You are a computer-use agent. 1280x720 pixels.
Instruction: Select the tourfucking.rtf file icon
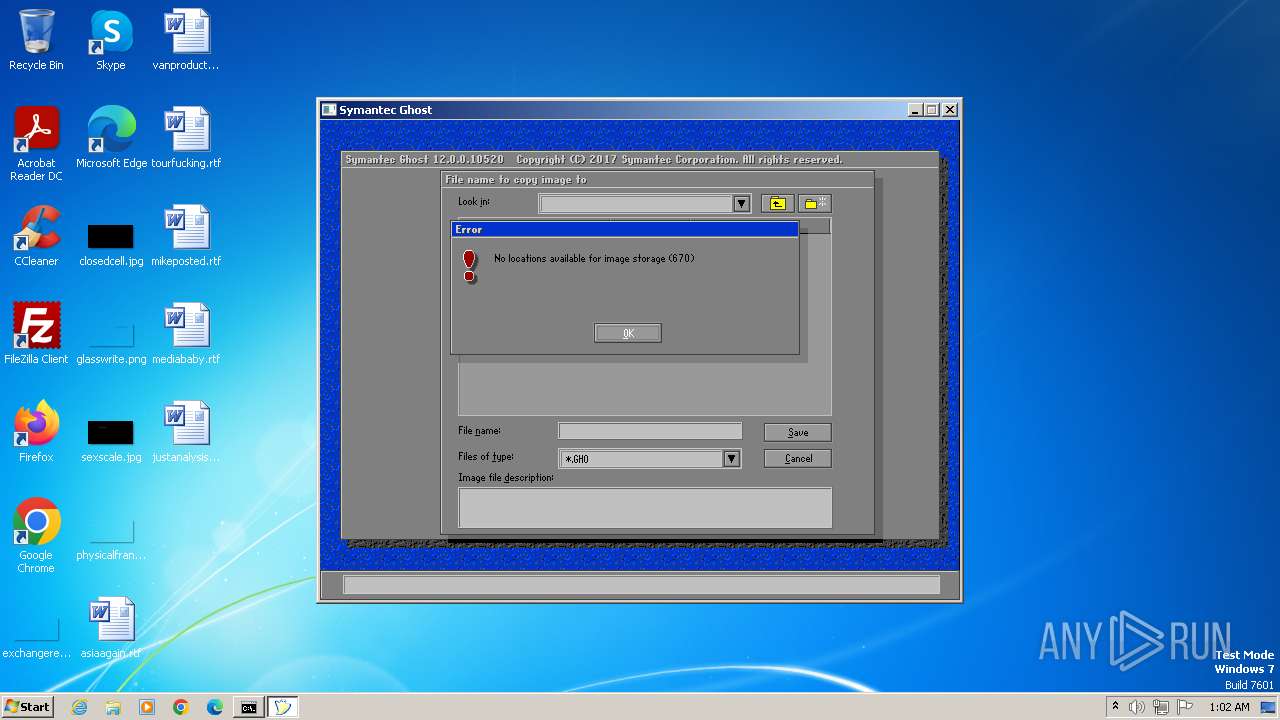pyautogui.click(x=186, y=138)
